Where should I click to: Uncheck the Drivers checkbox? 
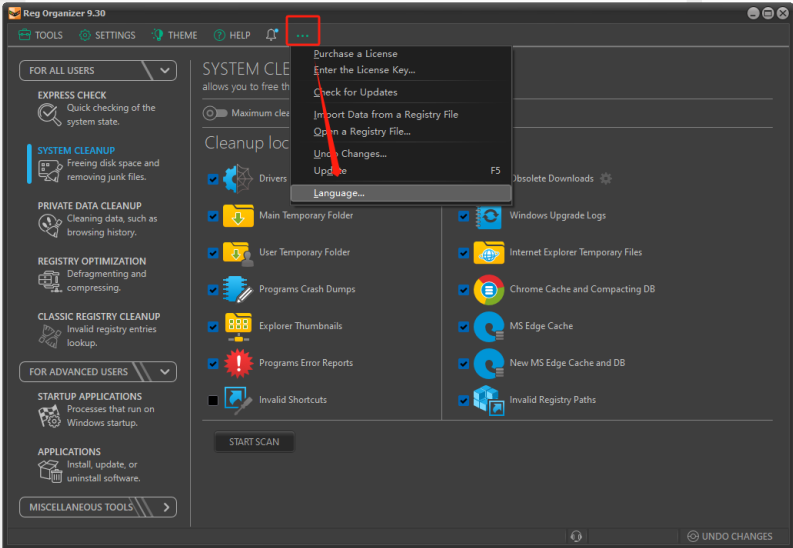213,179
